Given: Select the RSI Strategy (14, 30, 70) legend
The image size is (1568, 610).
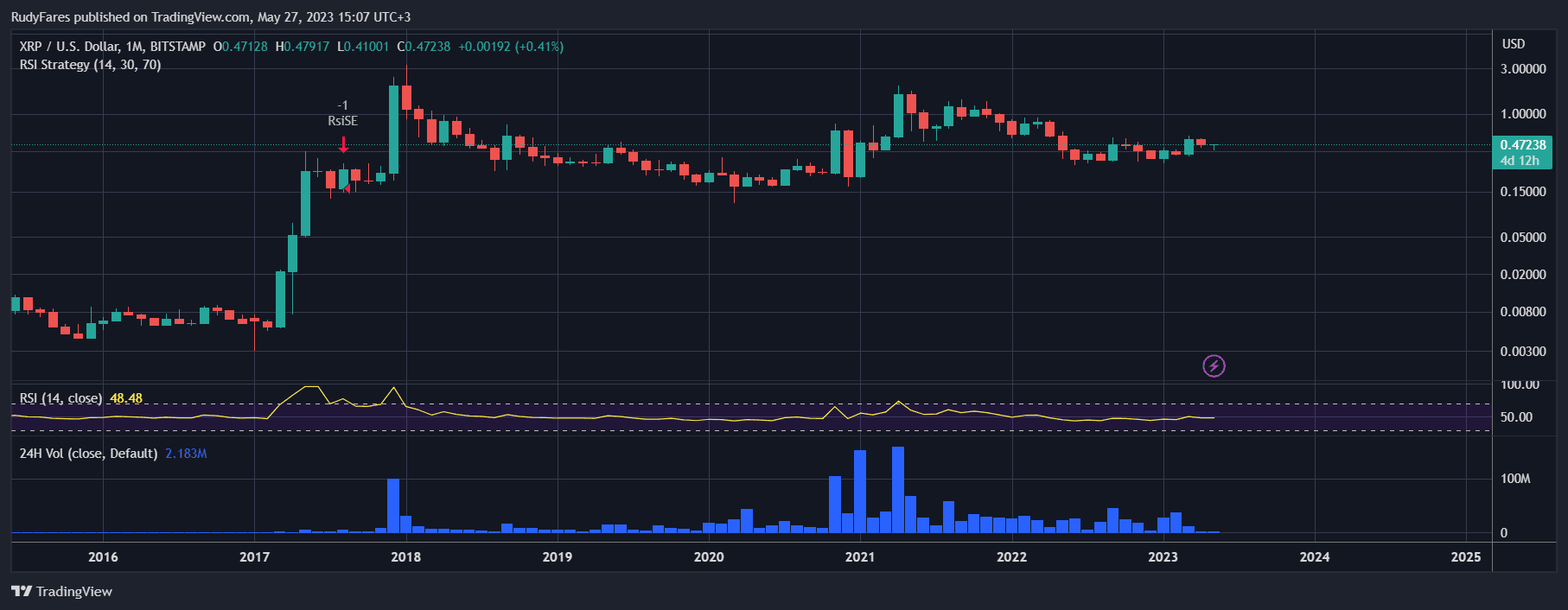Looking at the screenshot, I should tap(90, 65).
